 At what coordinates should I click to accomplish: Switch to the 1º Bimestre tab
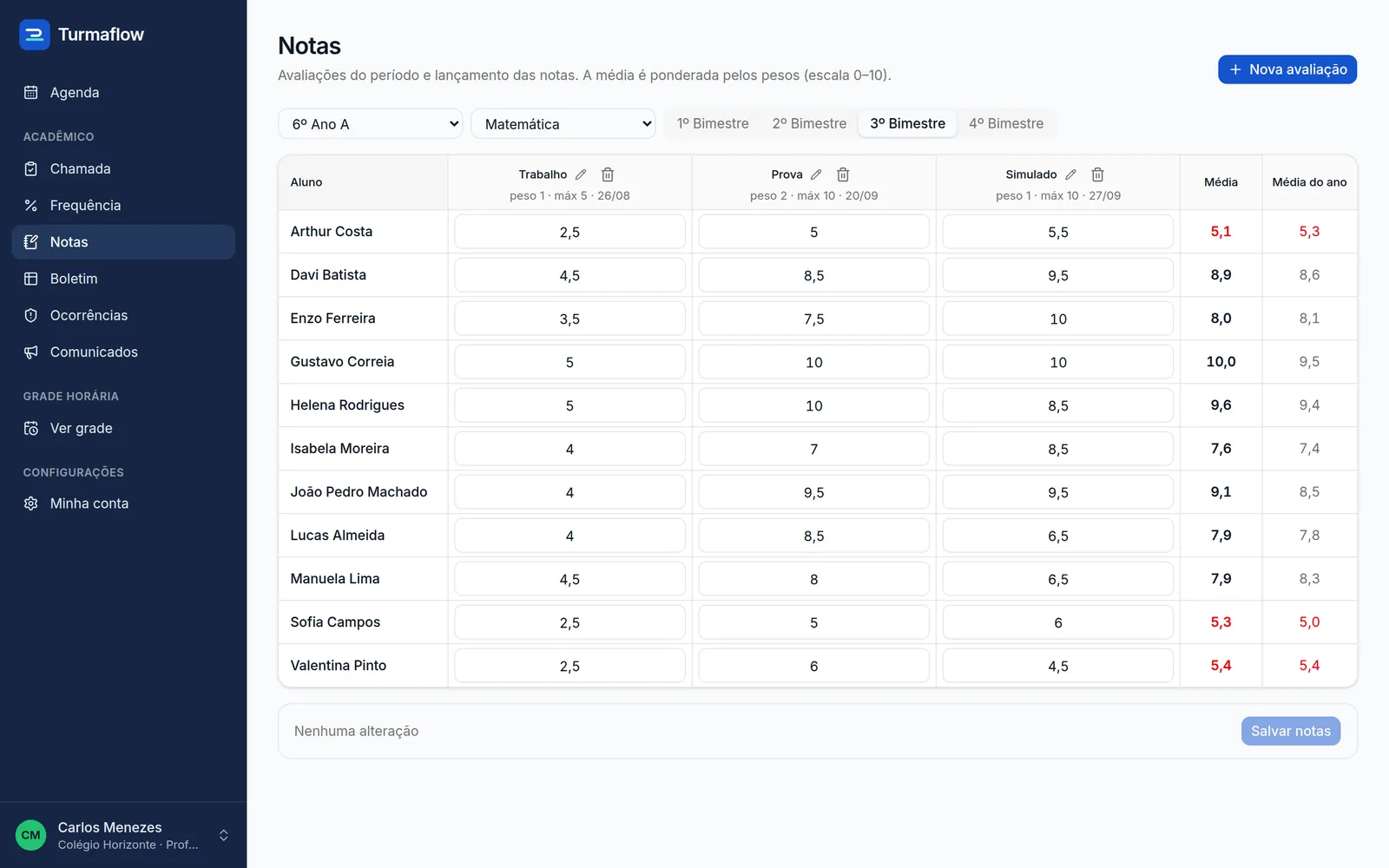(713, 123)
